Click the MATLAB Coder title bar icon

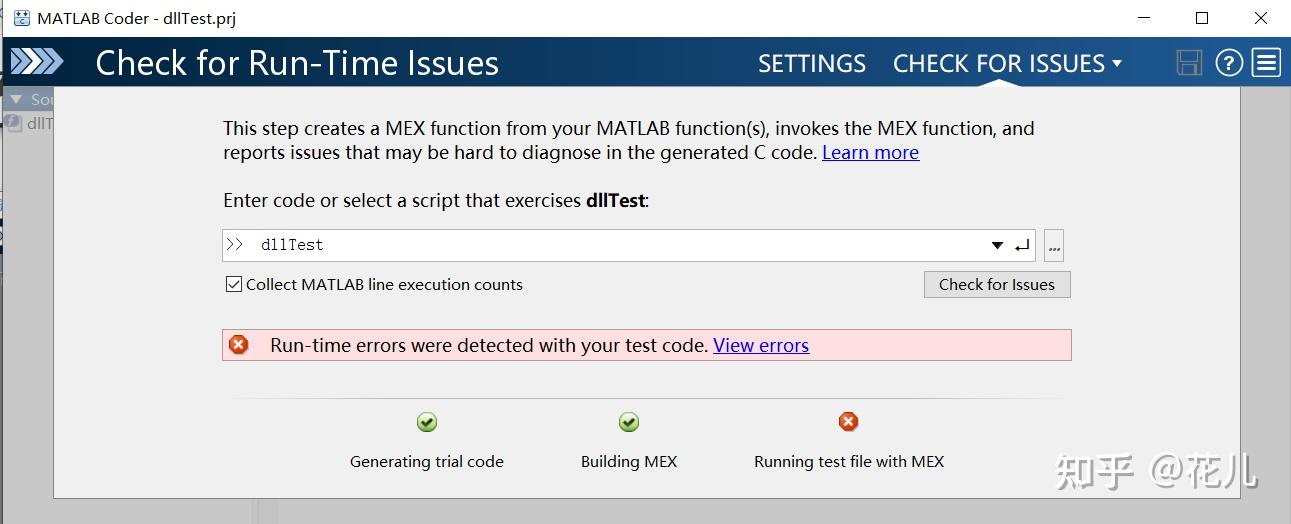pyautogui.click(x=21, y=18)
